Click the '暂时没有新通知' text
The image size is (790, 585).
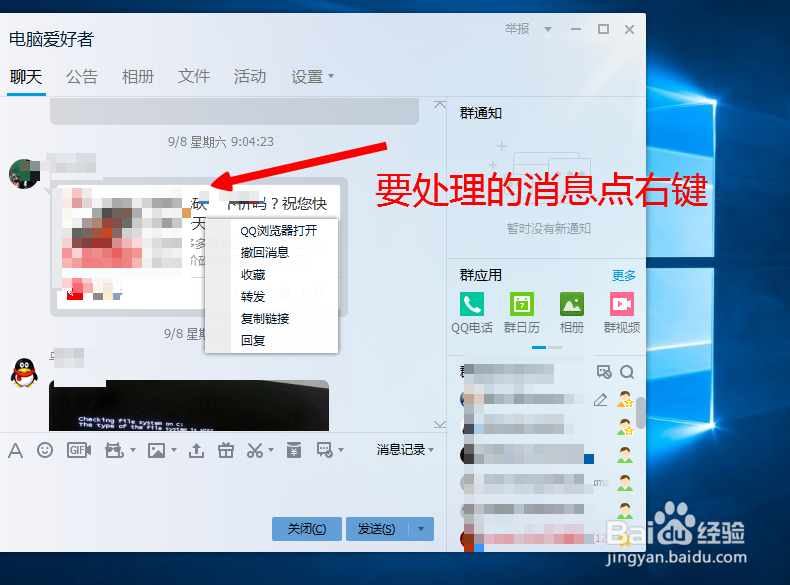pos(549,229)
